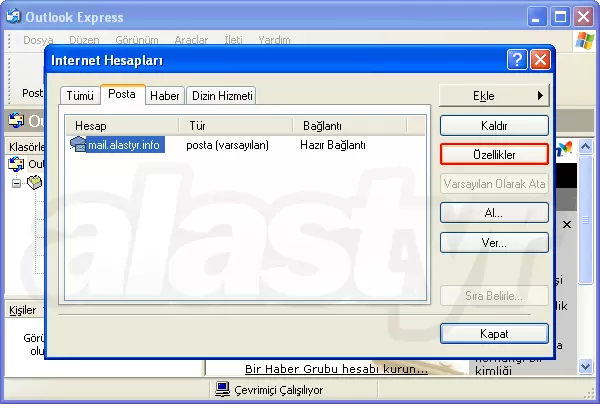
Task: Click the Özellikler button
Action: (x=494, y=155)
